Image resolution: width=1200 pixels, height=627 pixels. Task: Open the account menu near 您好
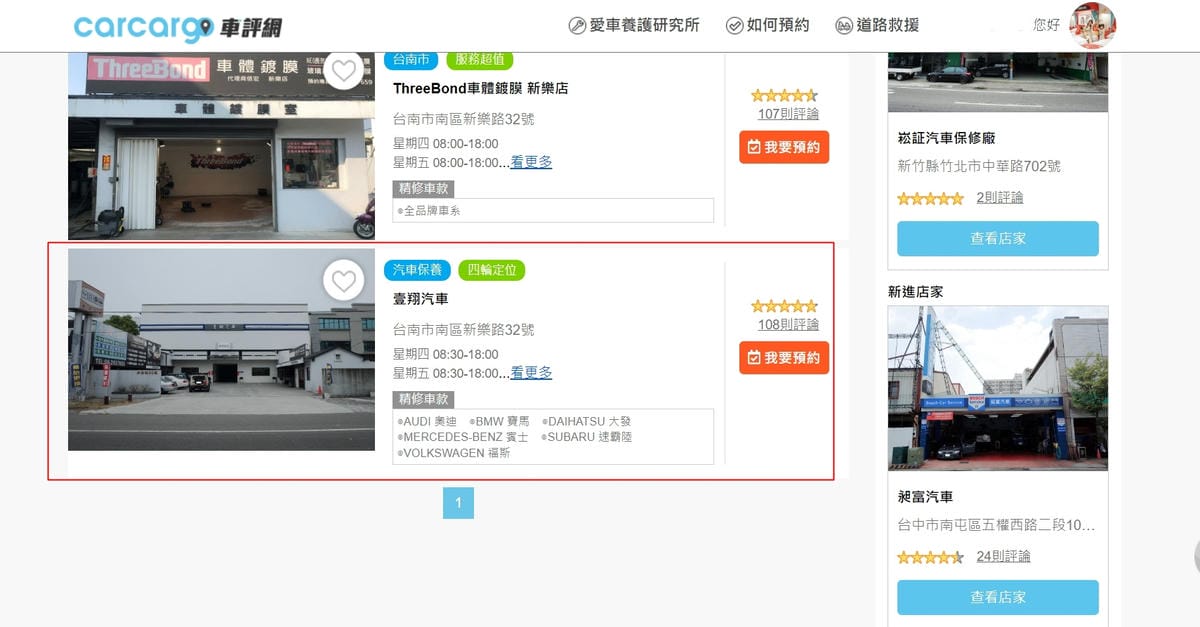point(1045,26)
